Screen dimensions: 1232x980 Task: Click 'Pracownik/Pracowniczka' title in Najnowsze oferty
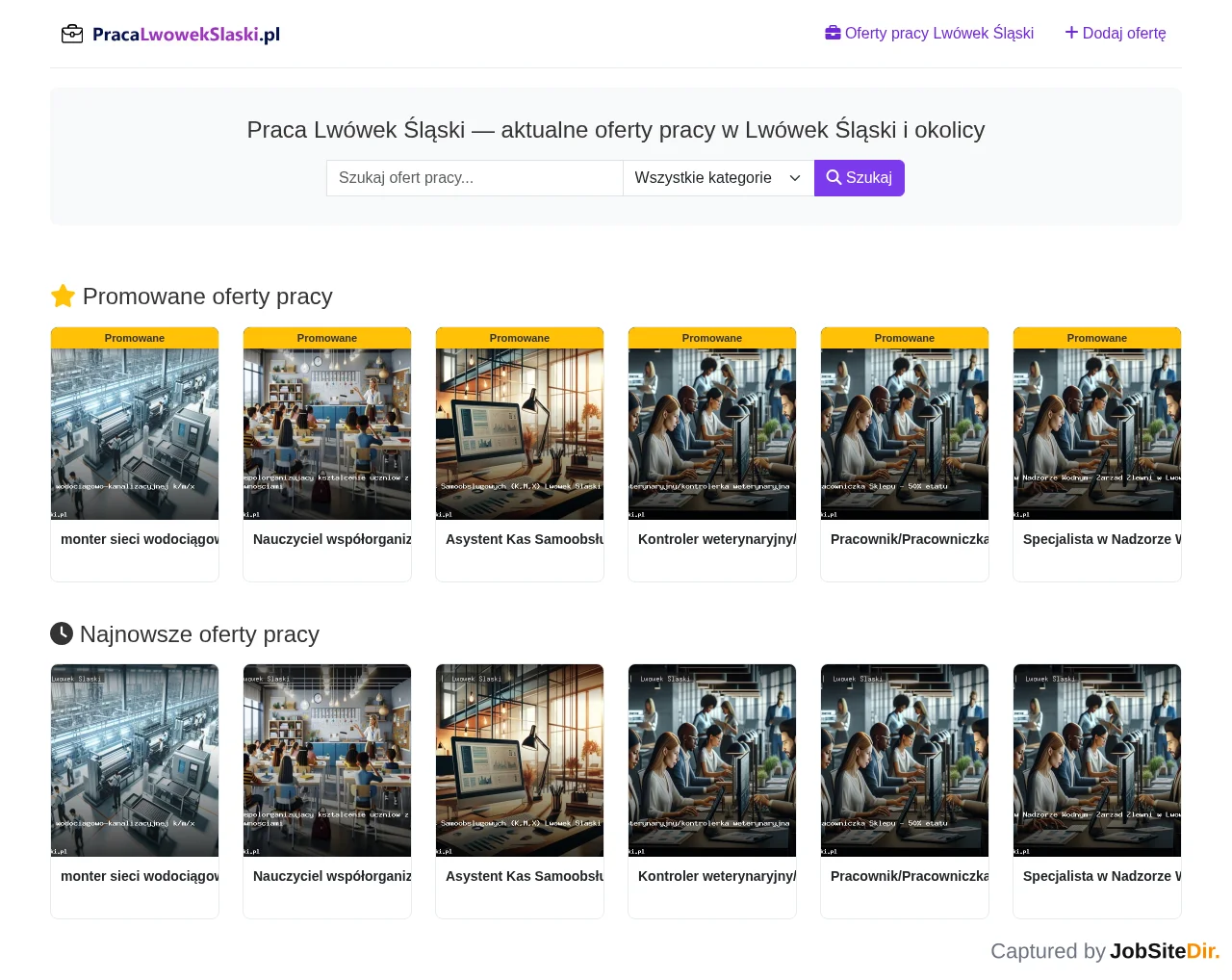pos(910,876)
